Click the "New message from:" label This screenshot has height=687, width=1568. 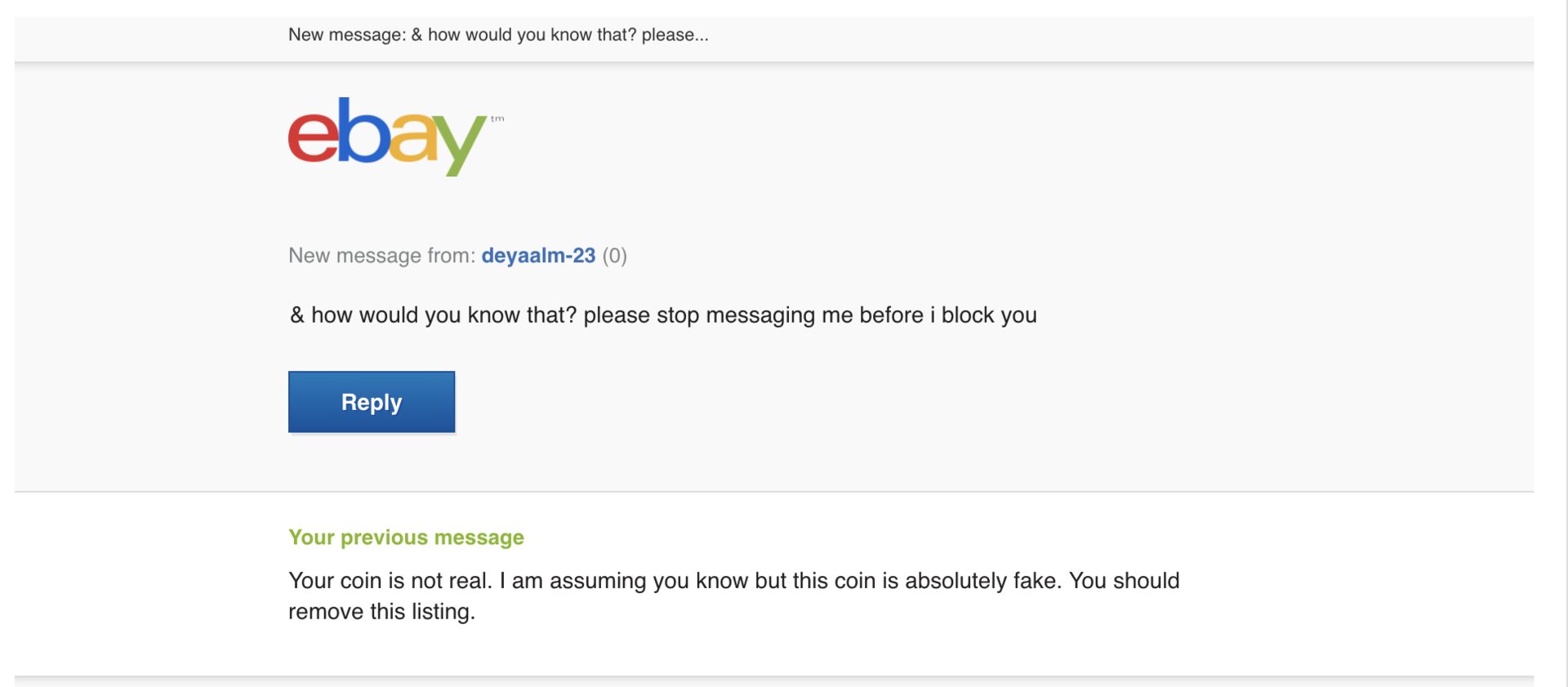coord(381,256)
